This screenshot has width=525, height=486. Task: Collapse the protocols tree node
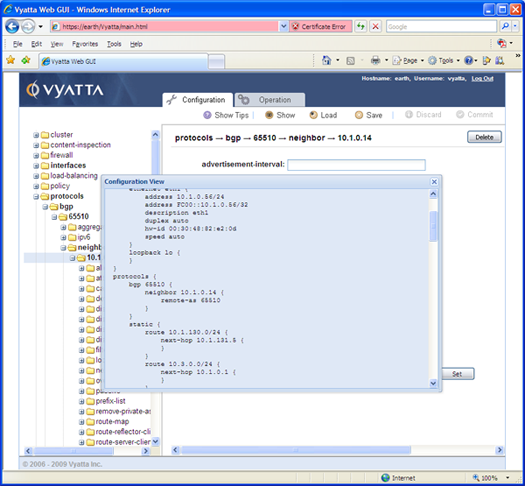point(36,196)
